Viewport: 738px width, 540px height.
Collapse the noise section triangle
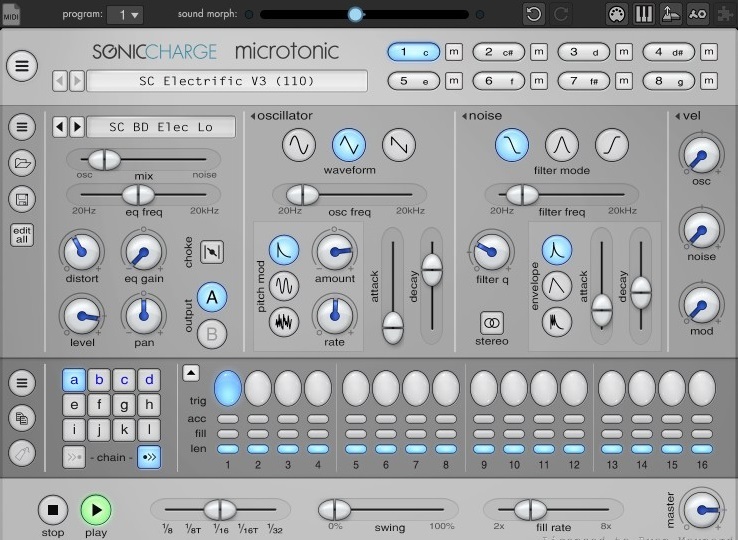click(x=465, y=116)
